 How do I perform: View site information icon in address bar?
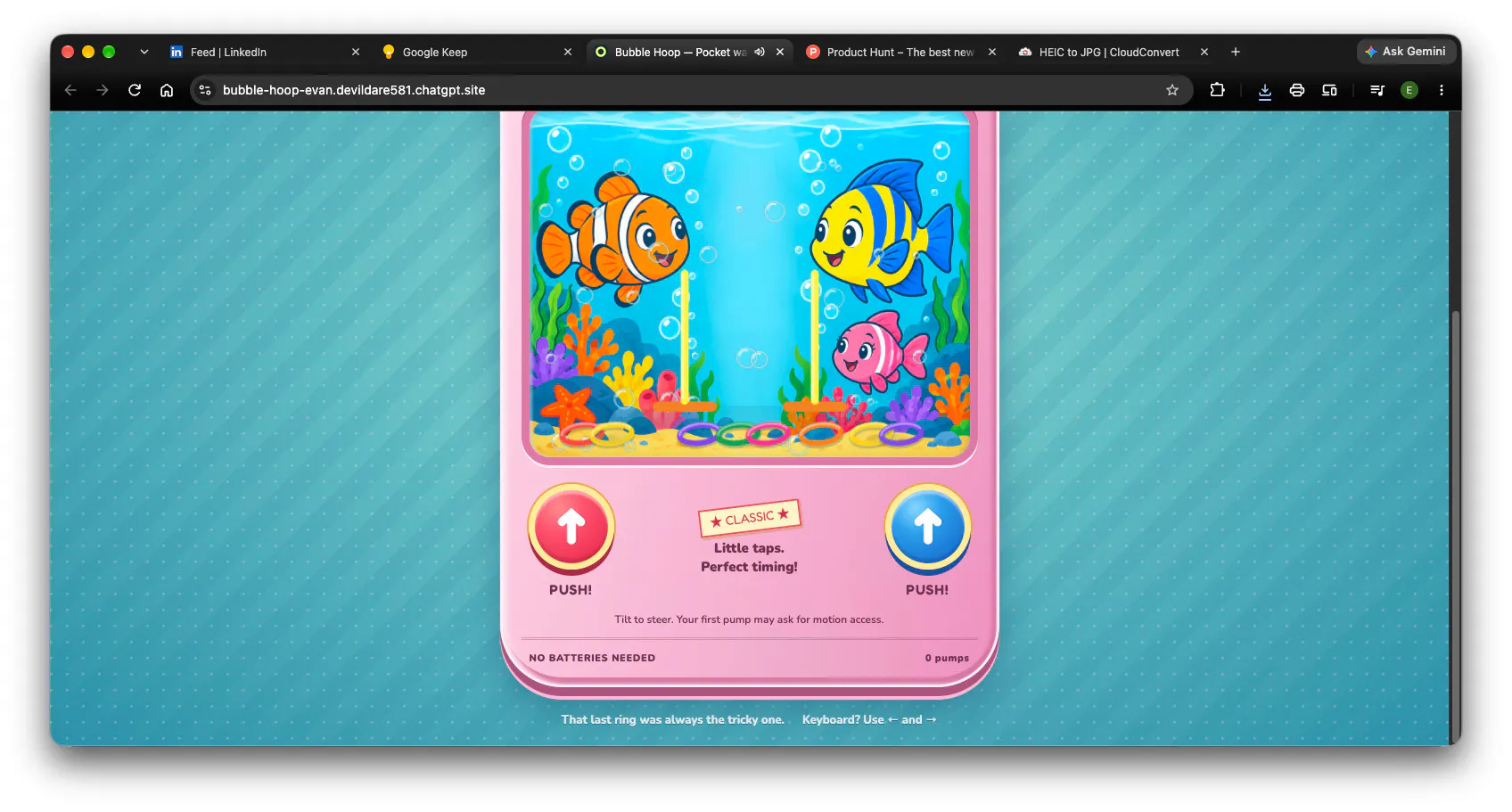[x=205, y=90]
